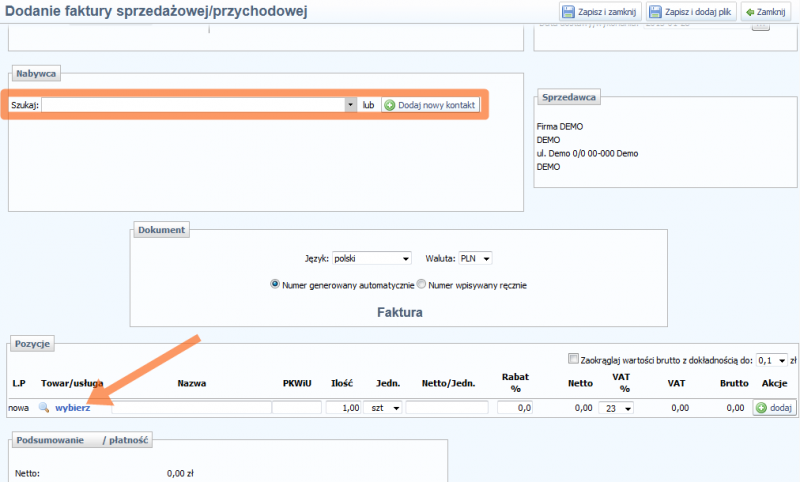The height and width of the screenshot is (482, 800).
Task: Click green arrow icon on Zamknij button
Action: [x=748, y=12]
